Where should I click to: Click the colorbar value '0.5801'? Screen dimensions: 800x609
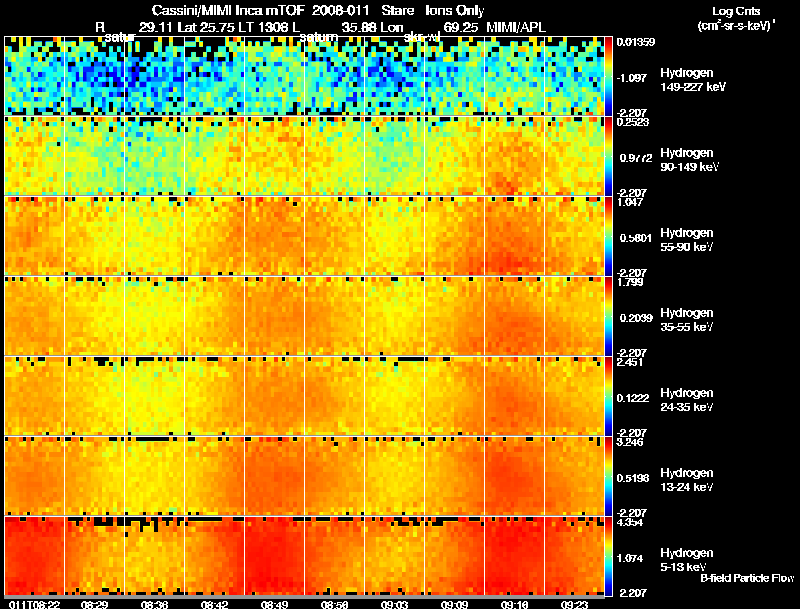636,238
